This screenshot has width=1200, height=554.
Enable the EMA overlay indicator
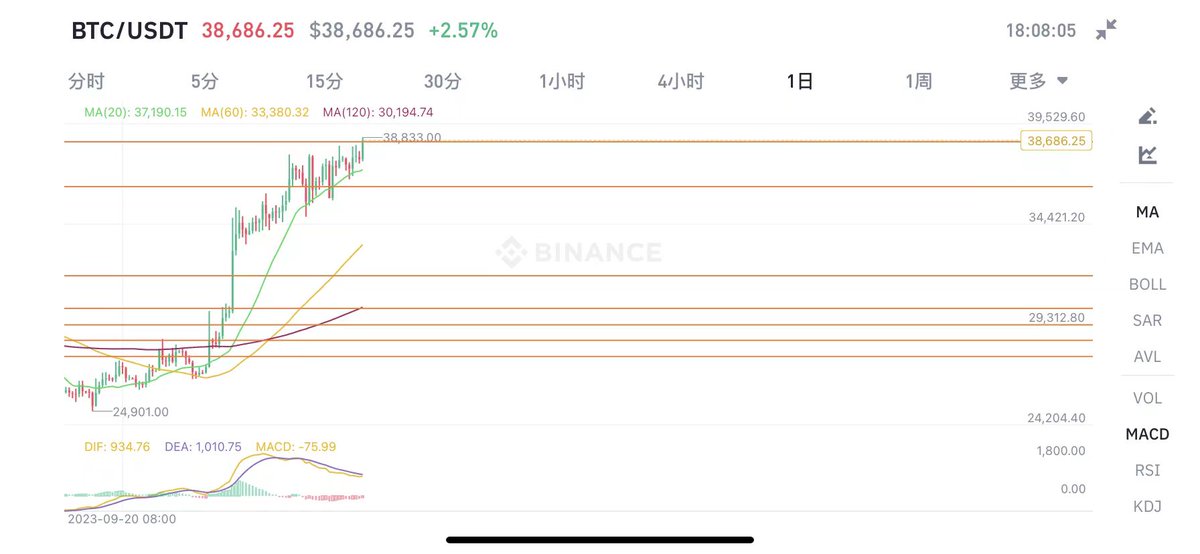pos(1147,248)
